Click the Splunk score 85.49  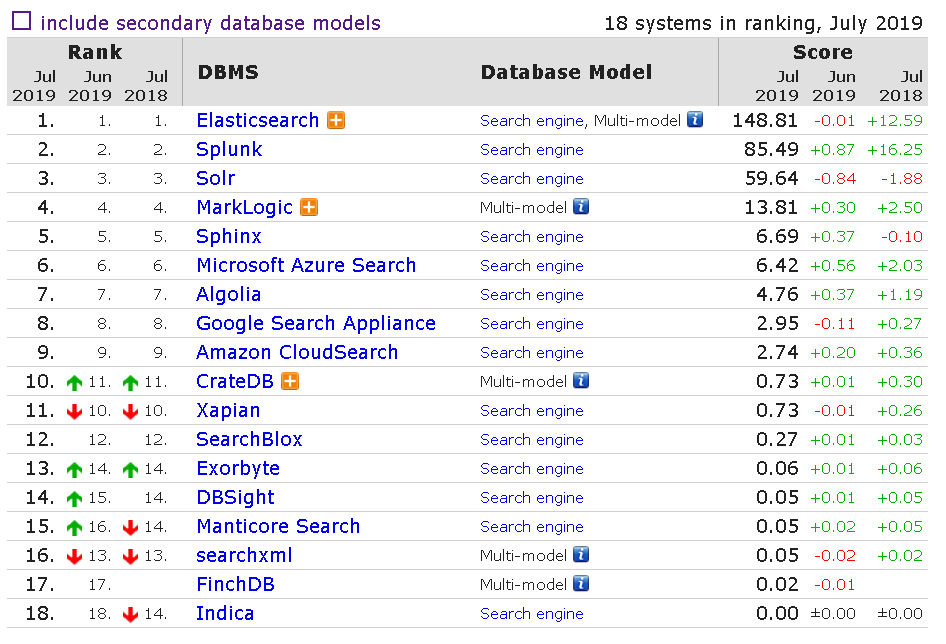pos(771,149)
